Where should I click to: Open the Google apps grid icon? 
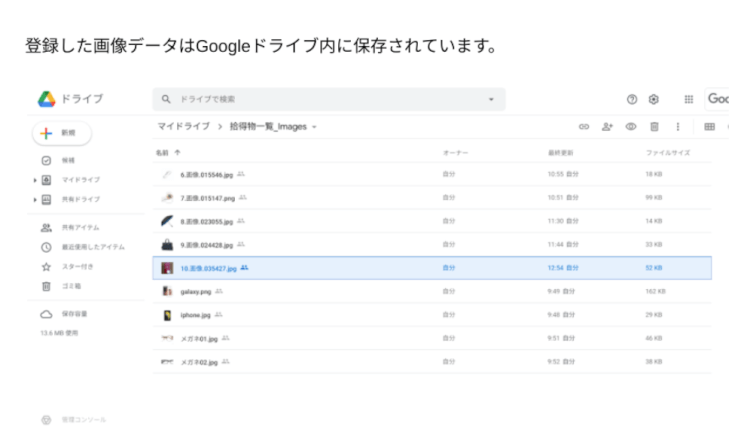(689, 99)
